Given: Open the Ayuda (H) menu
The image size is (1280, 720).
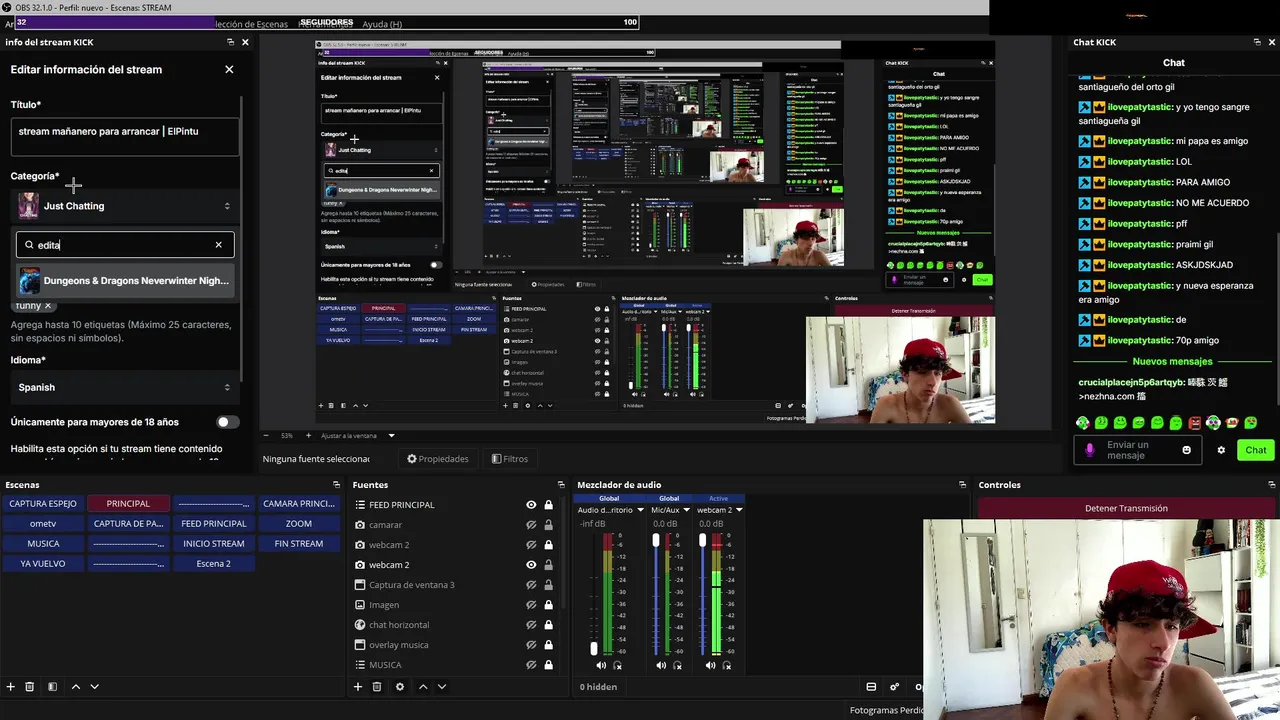Looking at the screenshot, I should (x=382, y=24).
